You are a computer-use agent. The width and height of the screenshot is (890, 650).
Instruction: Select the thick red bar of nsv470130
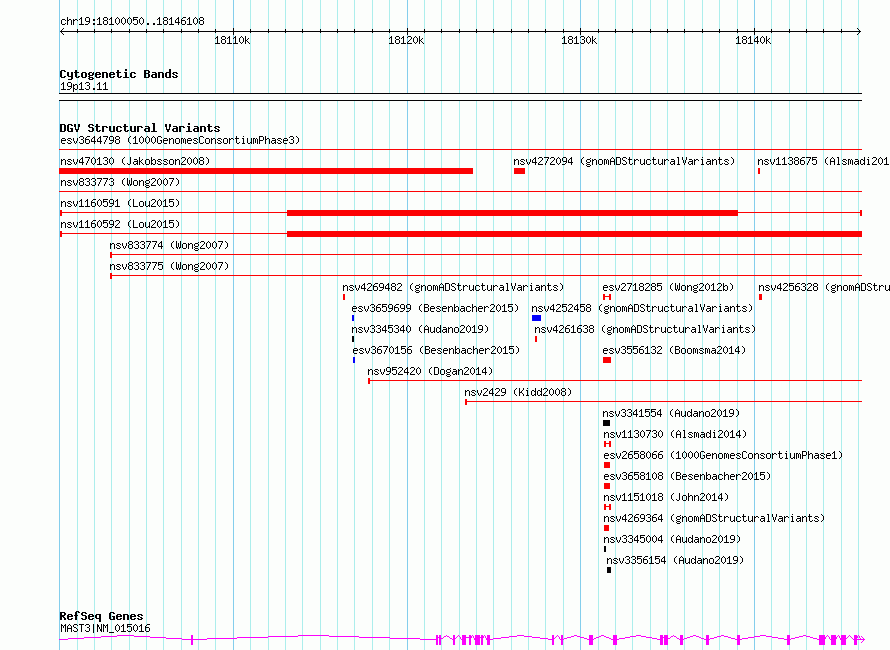[266, 171]
